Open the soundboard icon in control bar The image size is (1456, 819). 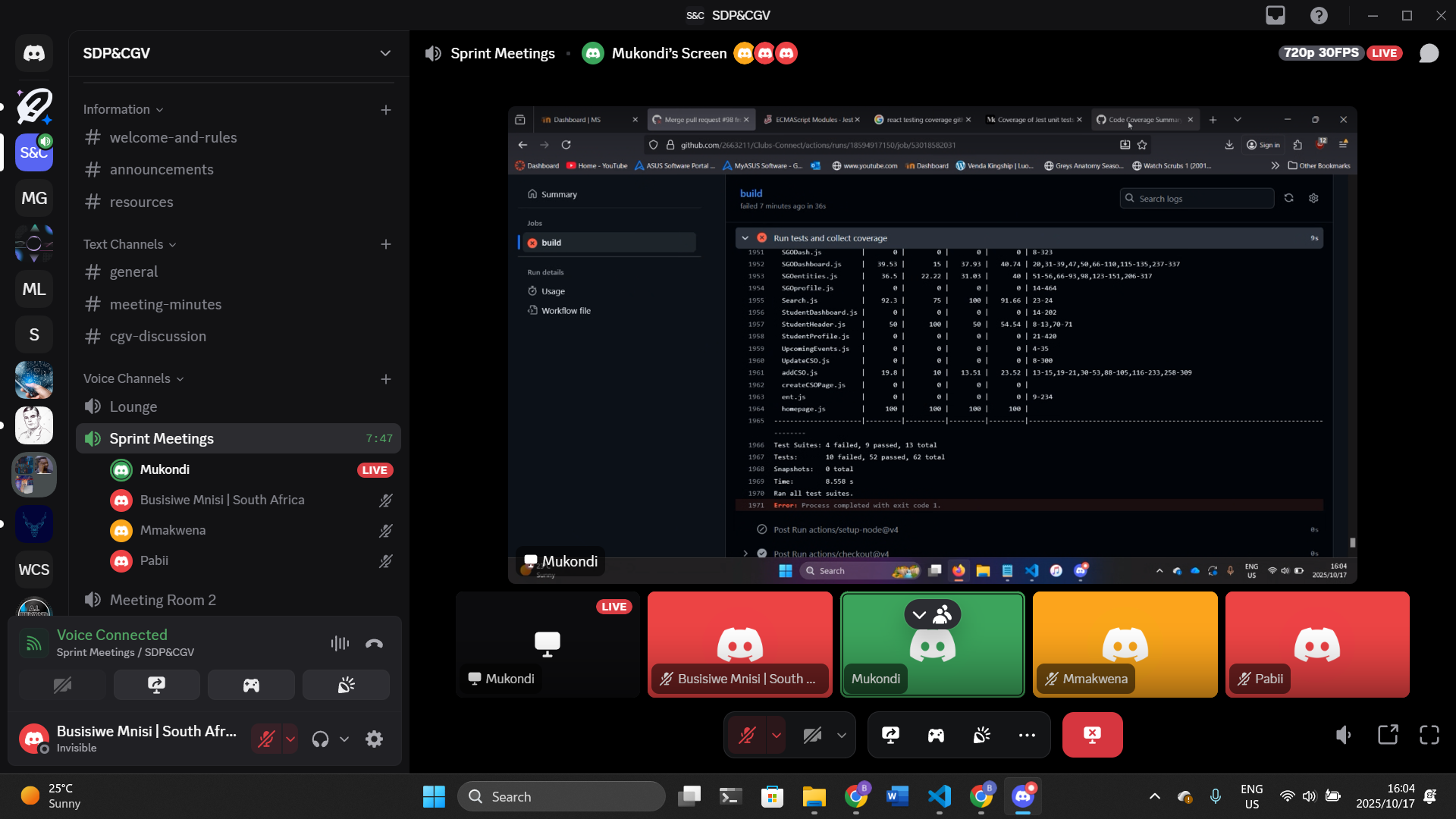pyautogui.click(x=982, y=735)
